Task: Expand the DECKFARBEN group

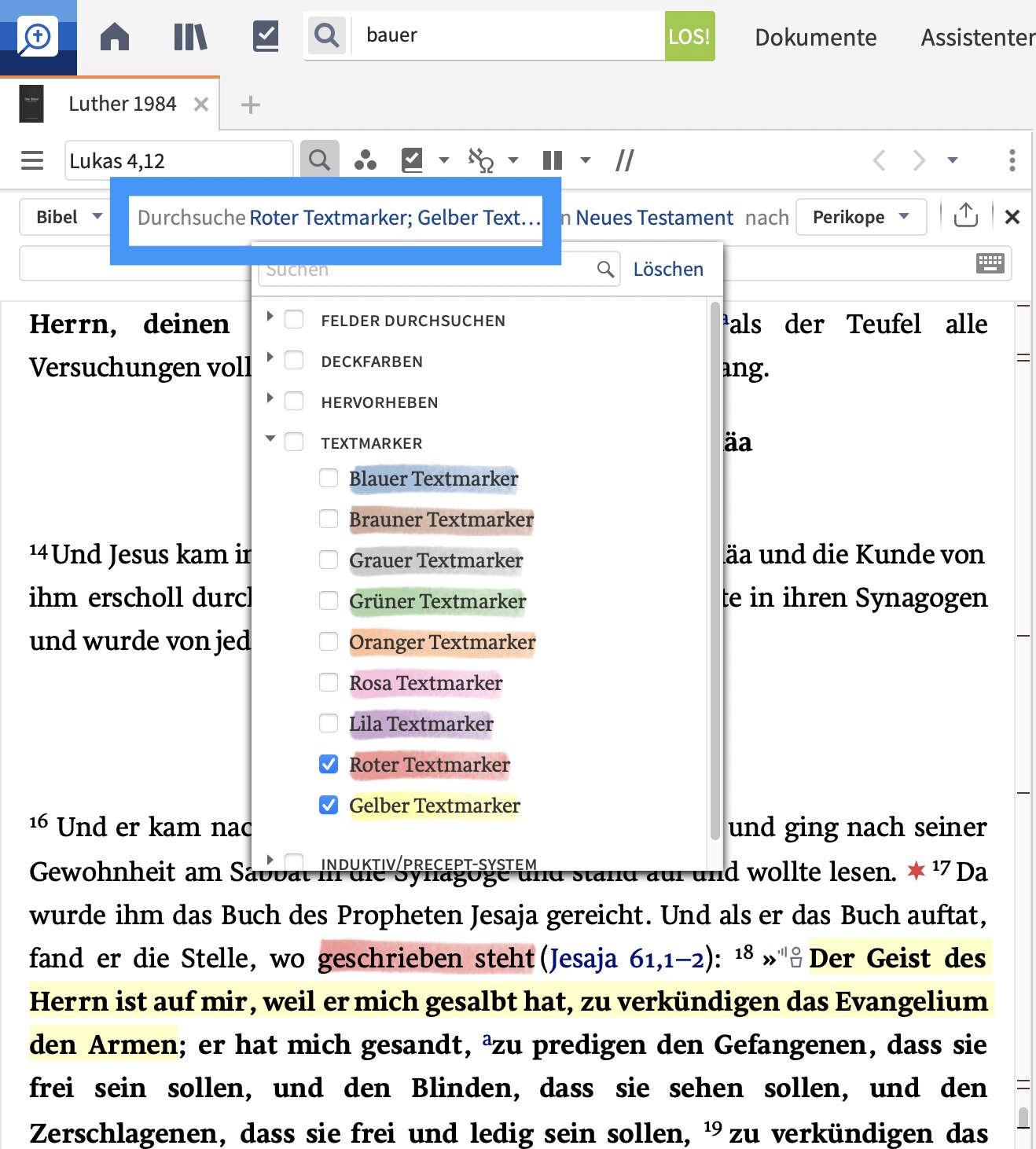Action: [270, 357]
